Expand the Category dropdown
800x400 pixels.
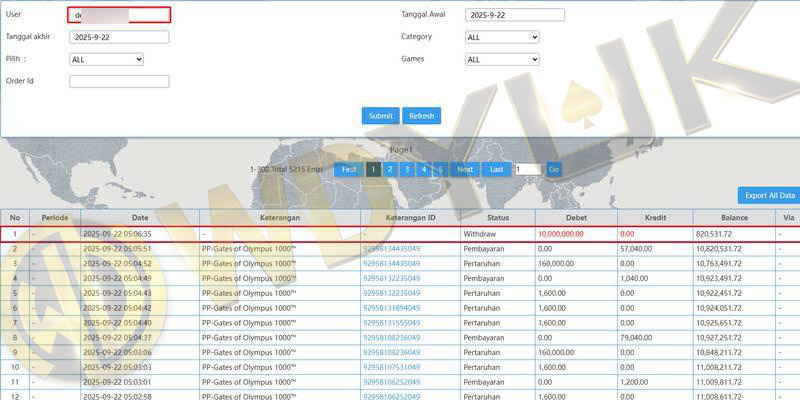point(502,37)
